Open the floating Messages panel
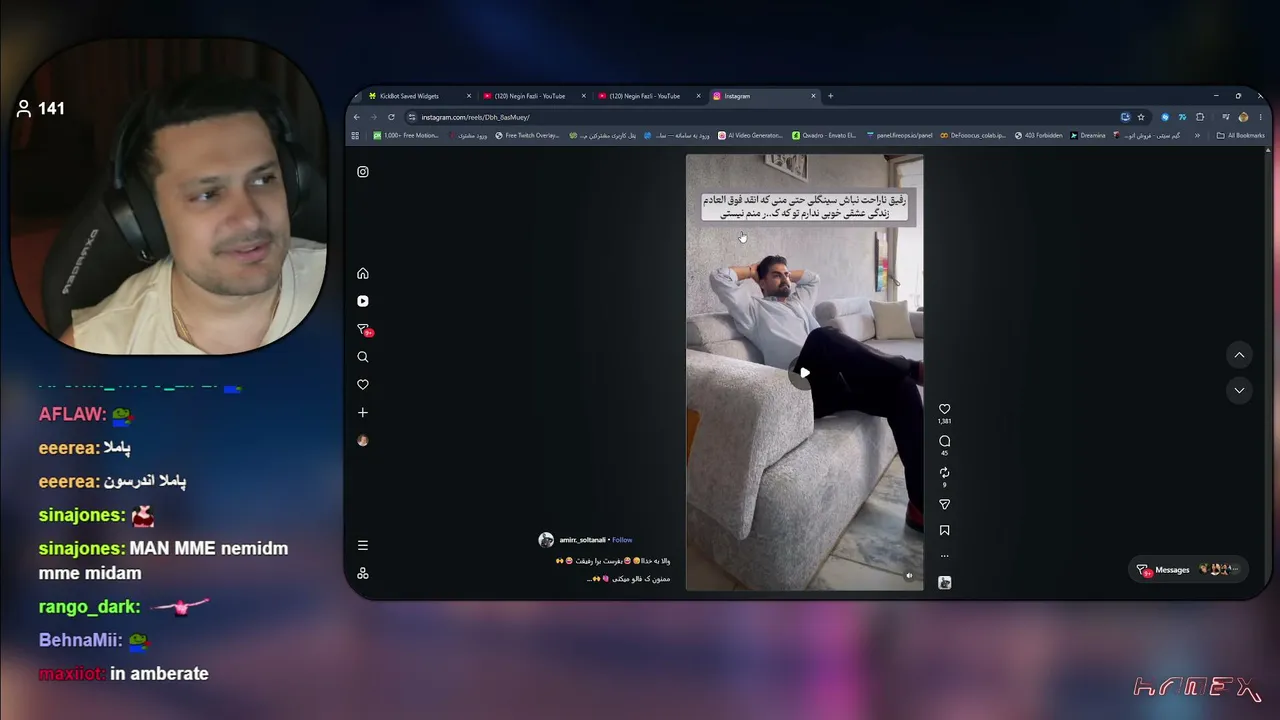Image resolution: width=1280 pixels, height=720 pixels. click(1189, 570)
